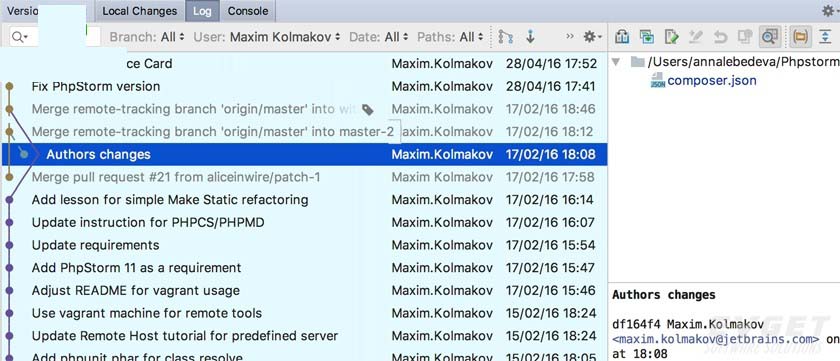Screen dimensions: 840x361
Task: Open the log toolbar gear settings
Action: click(592, 37)
